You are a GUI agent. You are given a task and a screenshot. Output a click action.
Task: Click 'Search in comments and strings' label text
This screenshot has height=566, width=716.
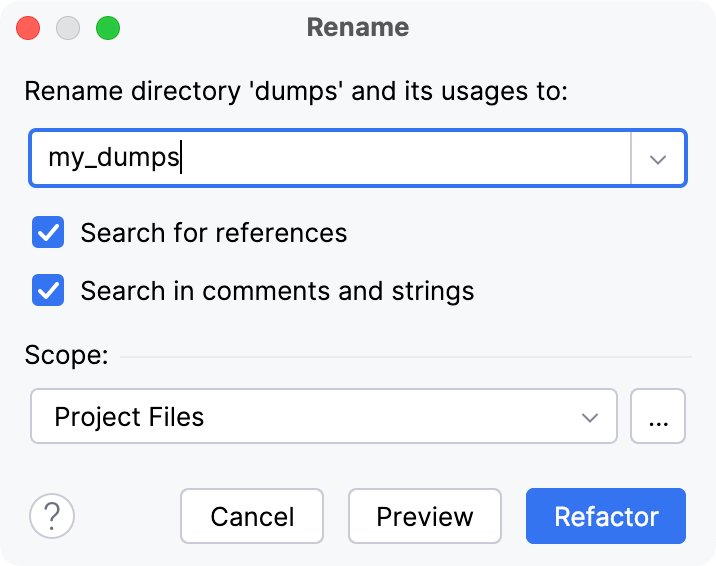click(277, 291)
